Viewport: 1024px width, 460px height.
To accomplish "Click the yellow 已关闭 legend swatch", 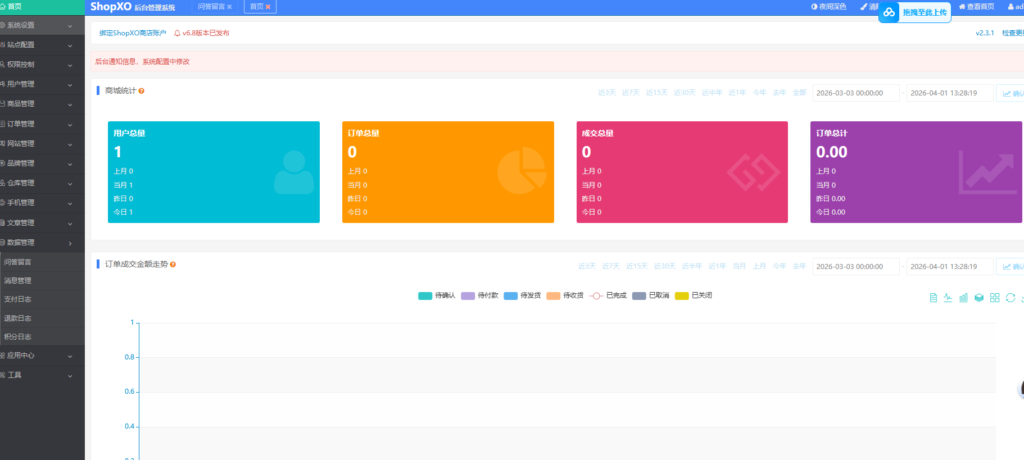I will coord(682,296).
